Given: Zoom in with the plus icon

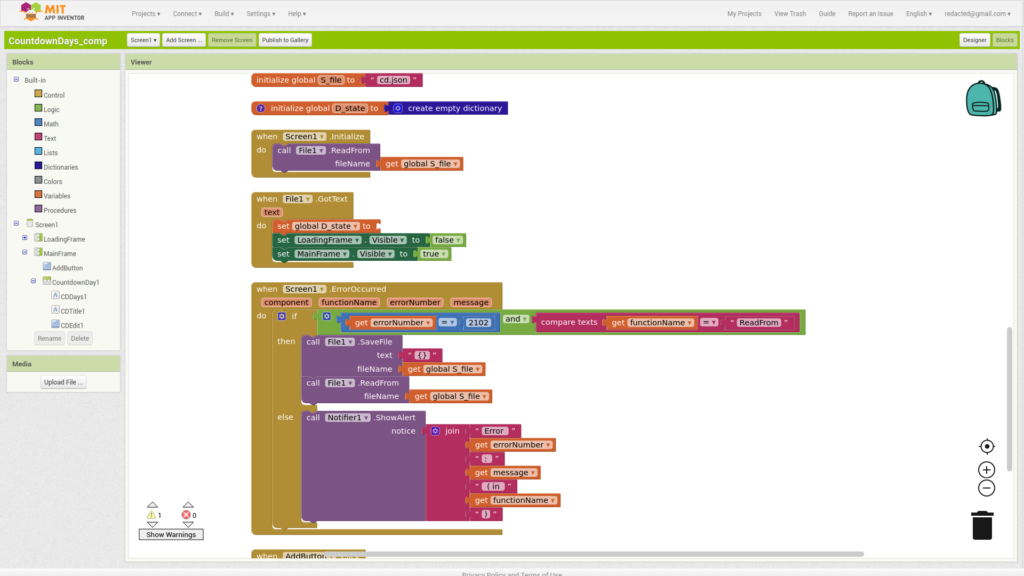Looking at the screenshot, I should [987, 469].
